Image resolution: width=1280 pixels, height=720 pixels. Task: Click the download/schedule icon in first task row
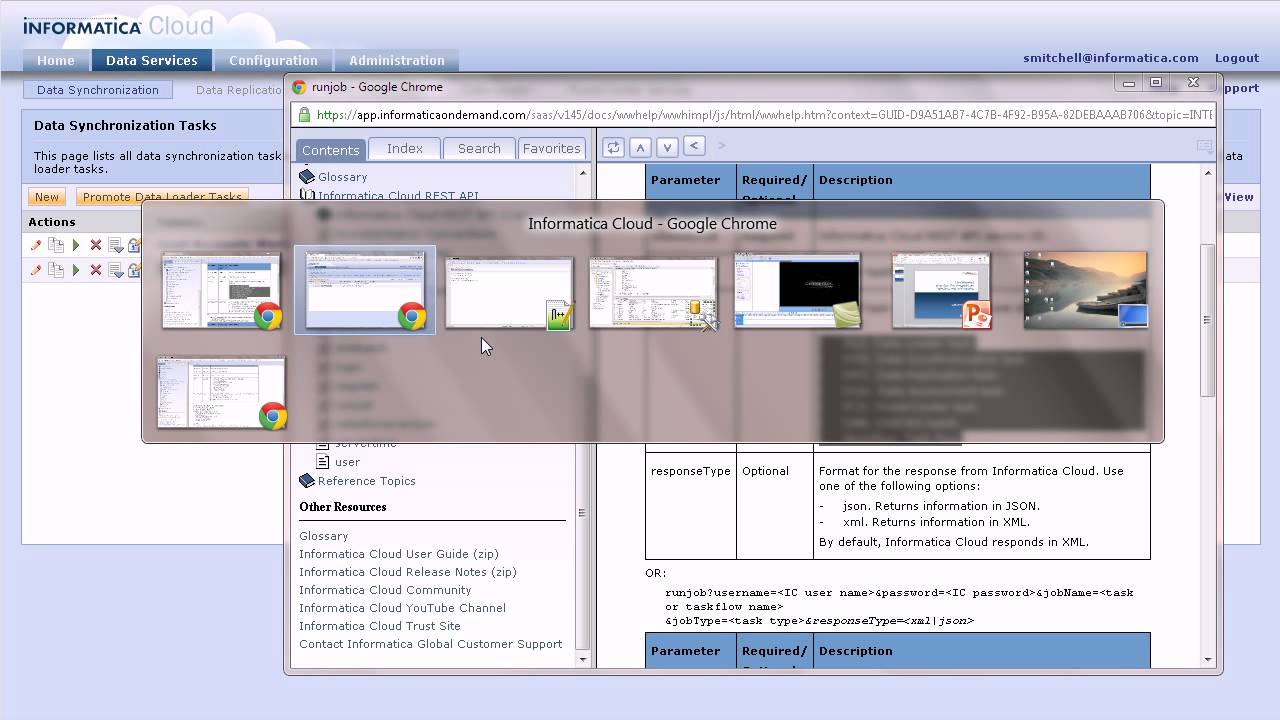point(115,245)
